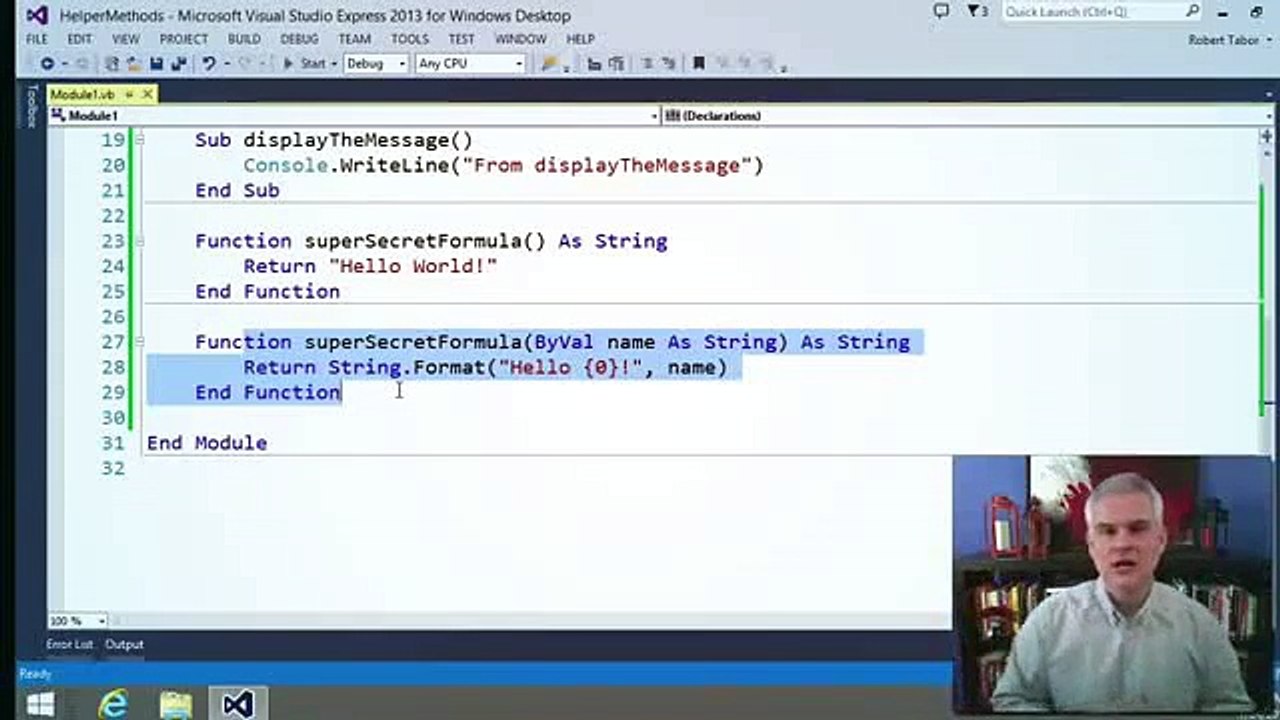Open the BUILD menu
The width and height of the screenshot is (1280, 720).
(x=244, y=39)
